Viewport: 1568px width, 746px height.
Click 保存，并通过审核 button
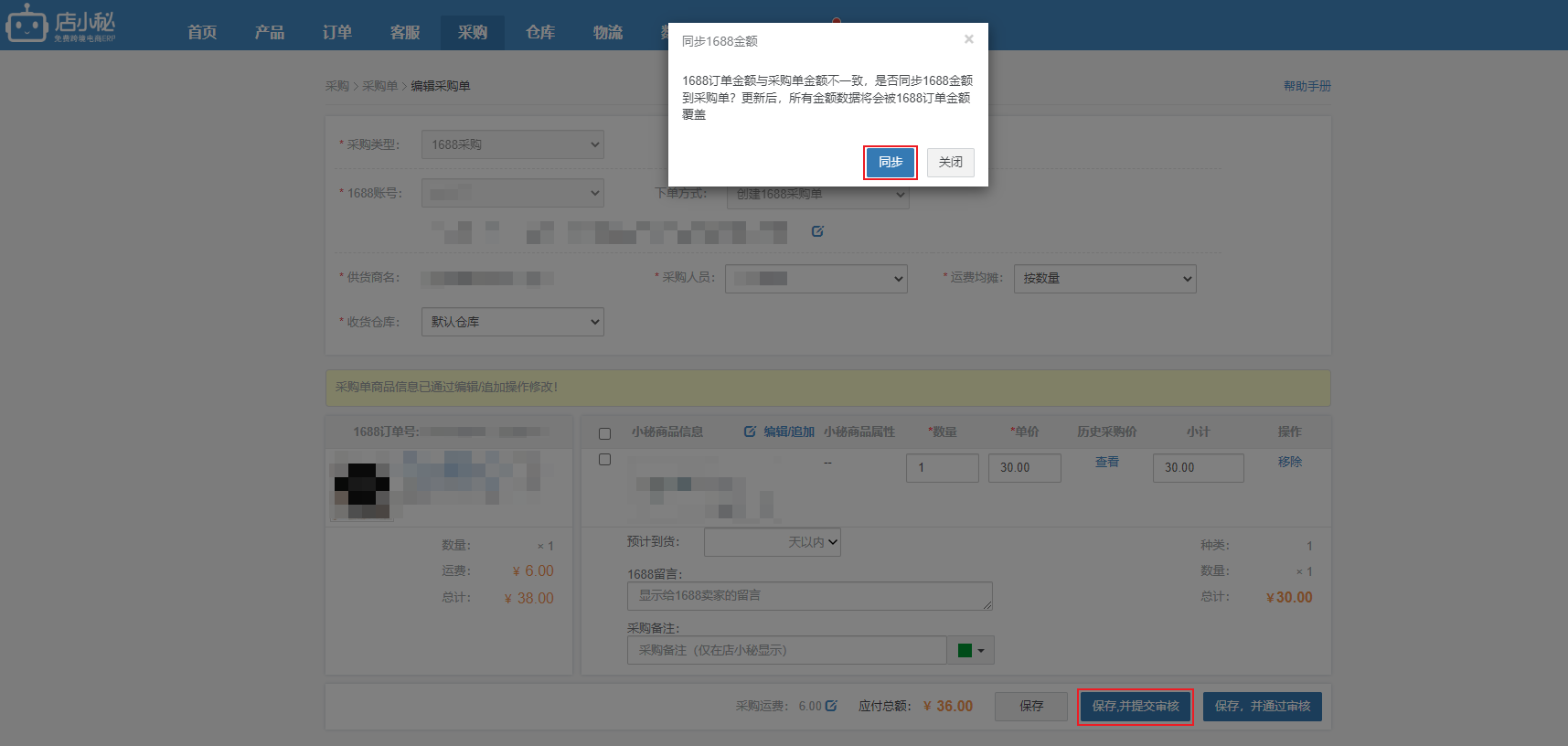coord(1263,707)
